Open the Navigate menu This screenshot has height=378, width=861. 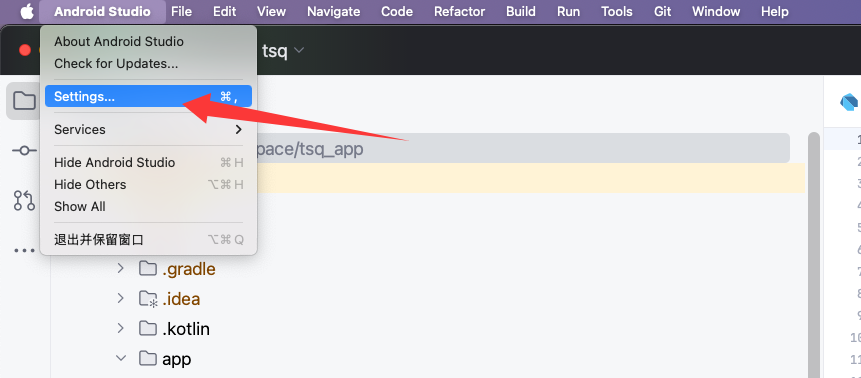[x=334, y=12]
